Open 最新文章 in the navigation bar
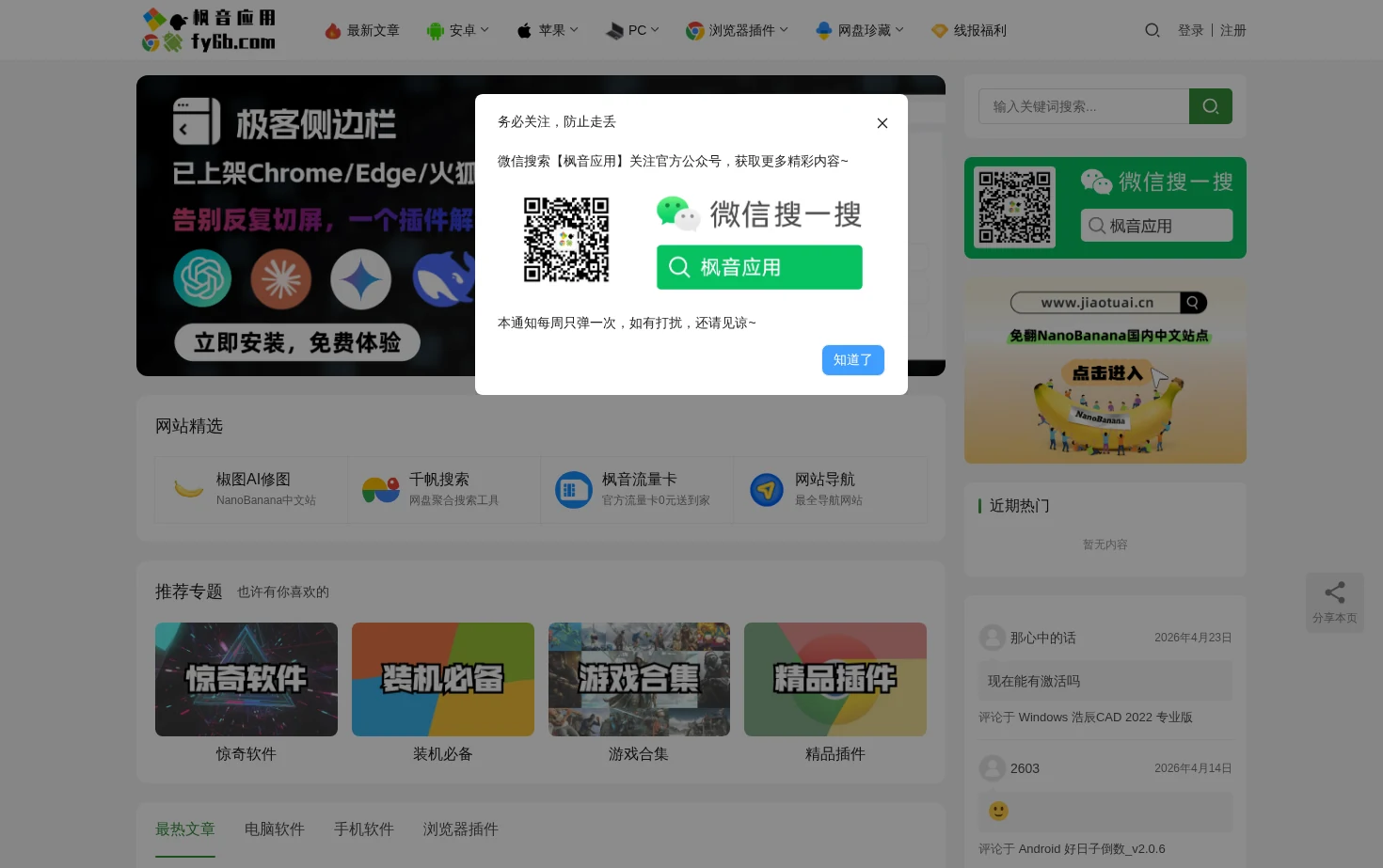Viewport: 1383px width, 868px height. [373, 30]
